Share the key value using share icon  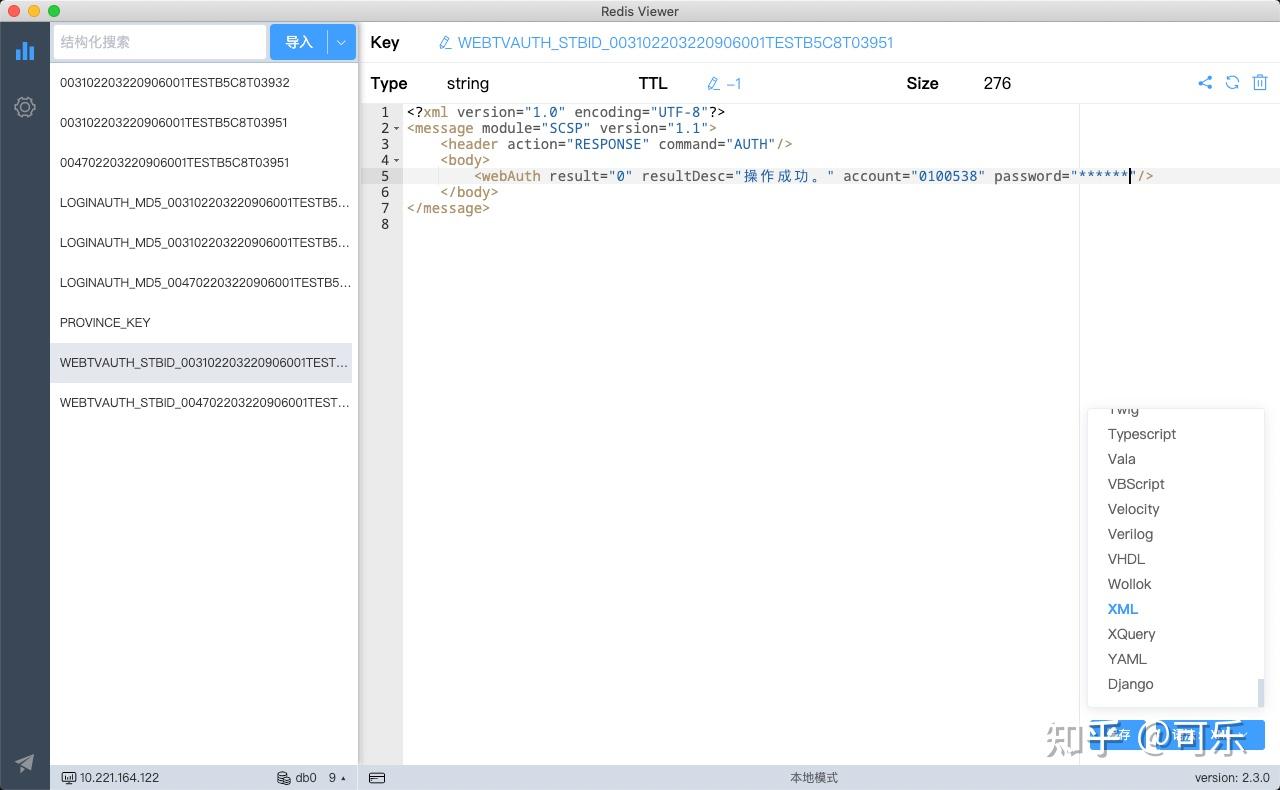(1205, 83)
